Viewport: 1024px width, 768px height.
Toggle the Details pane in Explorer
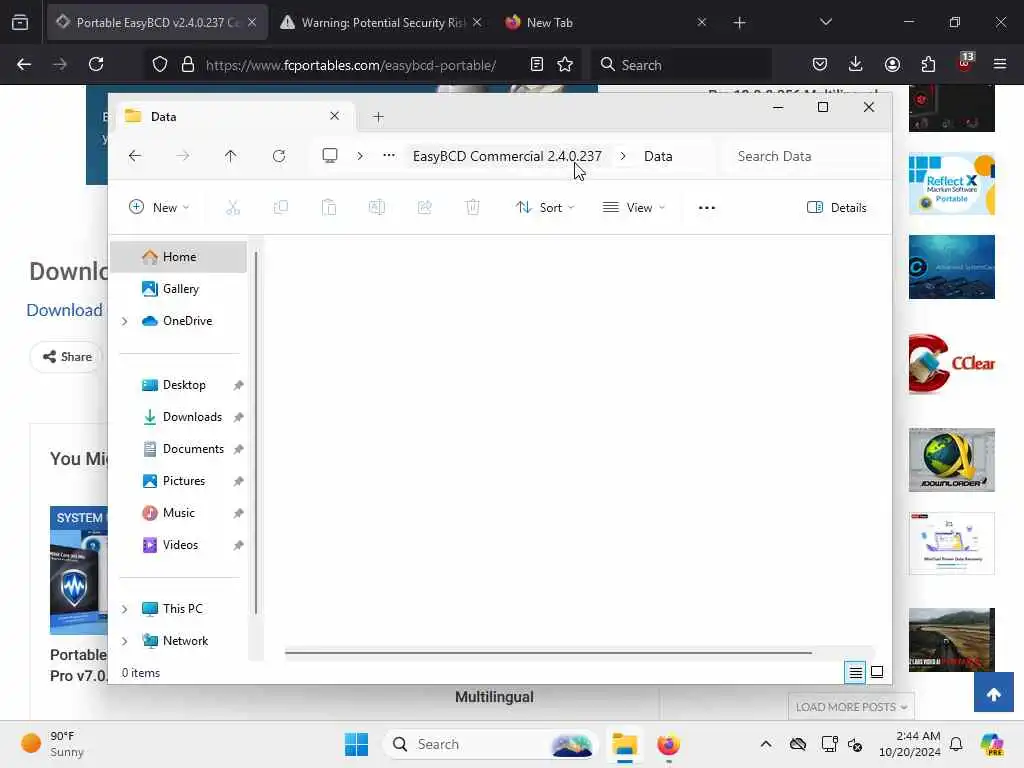pos(837,208)
